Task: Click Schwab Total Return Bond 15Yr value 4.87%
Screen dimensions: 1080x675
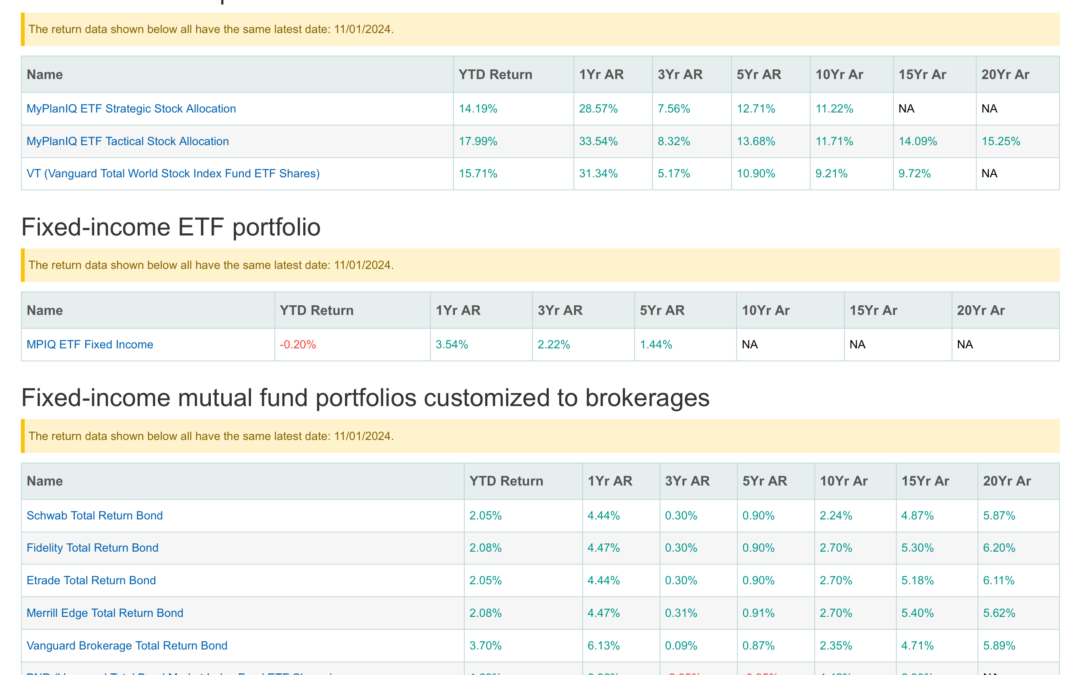Action: point(917,515)
